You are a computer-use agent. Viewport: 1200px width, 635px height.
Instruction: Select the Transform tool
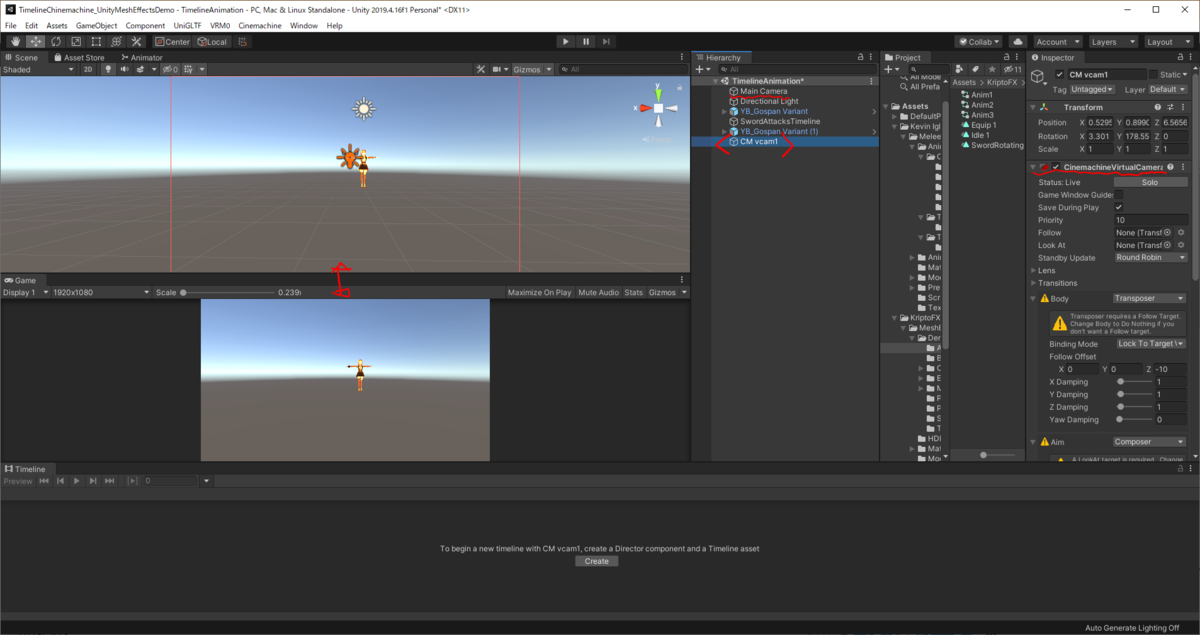[116, 41]
